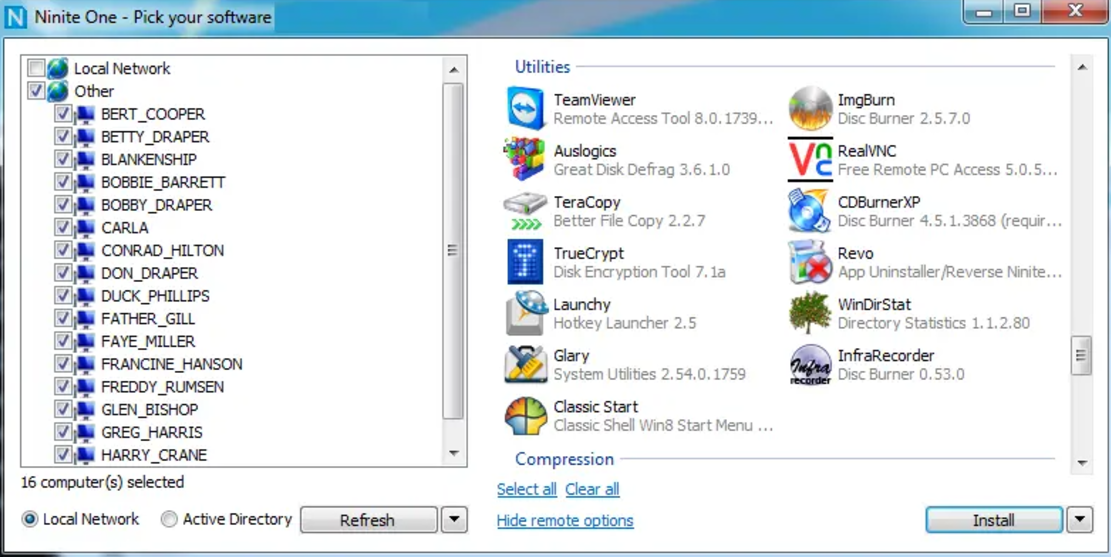
Task: Open the Install dropdown arrow
Action: pyautogui.click(x=1079, y=519)
